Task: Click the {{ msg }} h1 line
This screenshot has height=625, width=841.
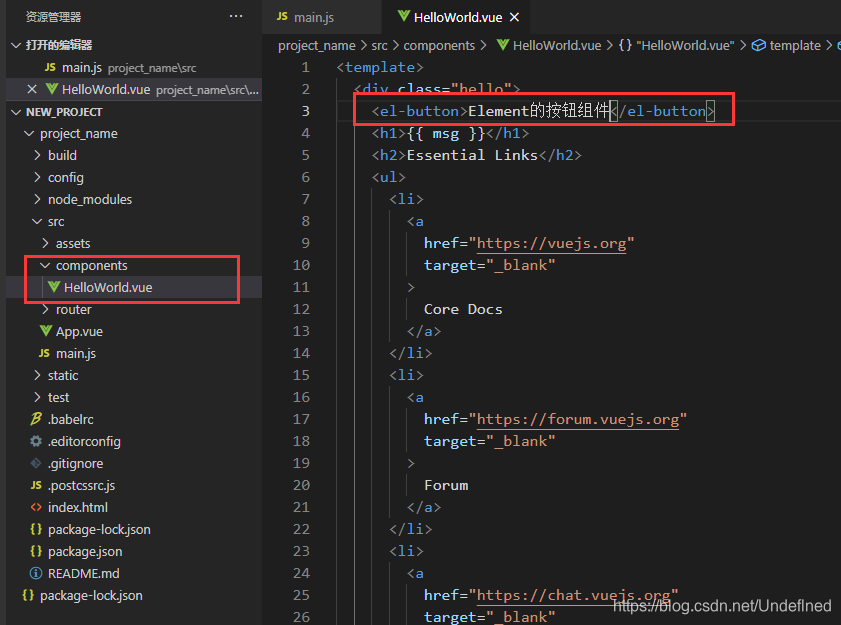Action: 450,134
